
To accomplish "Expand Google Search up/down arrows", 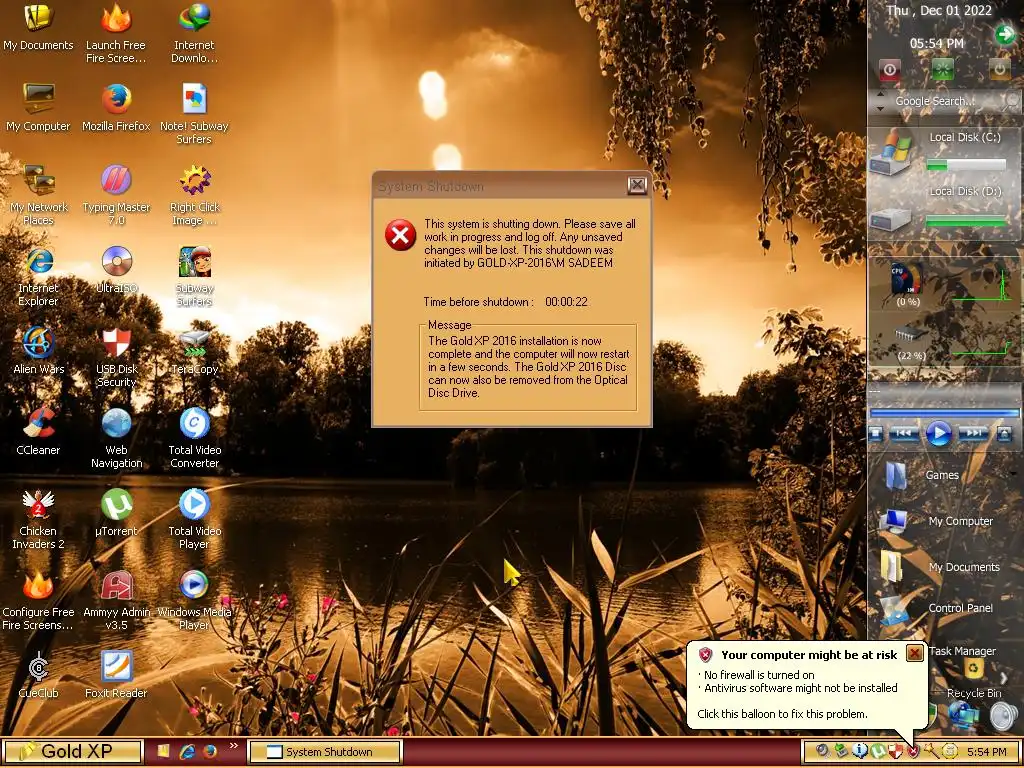I will click(880, 101).
